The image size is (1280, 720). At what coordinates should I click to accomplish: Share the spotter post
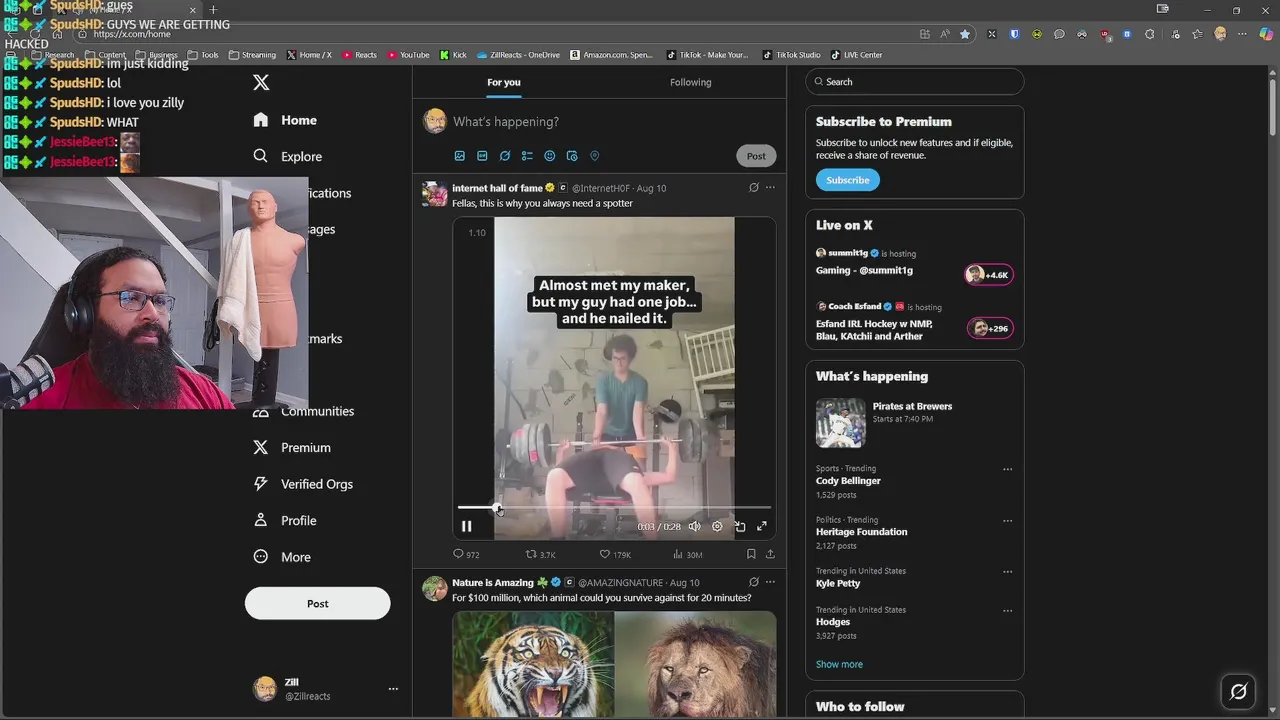point(770,554)
